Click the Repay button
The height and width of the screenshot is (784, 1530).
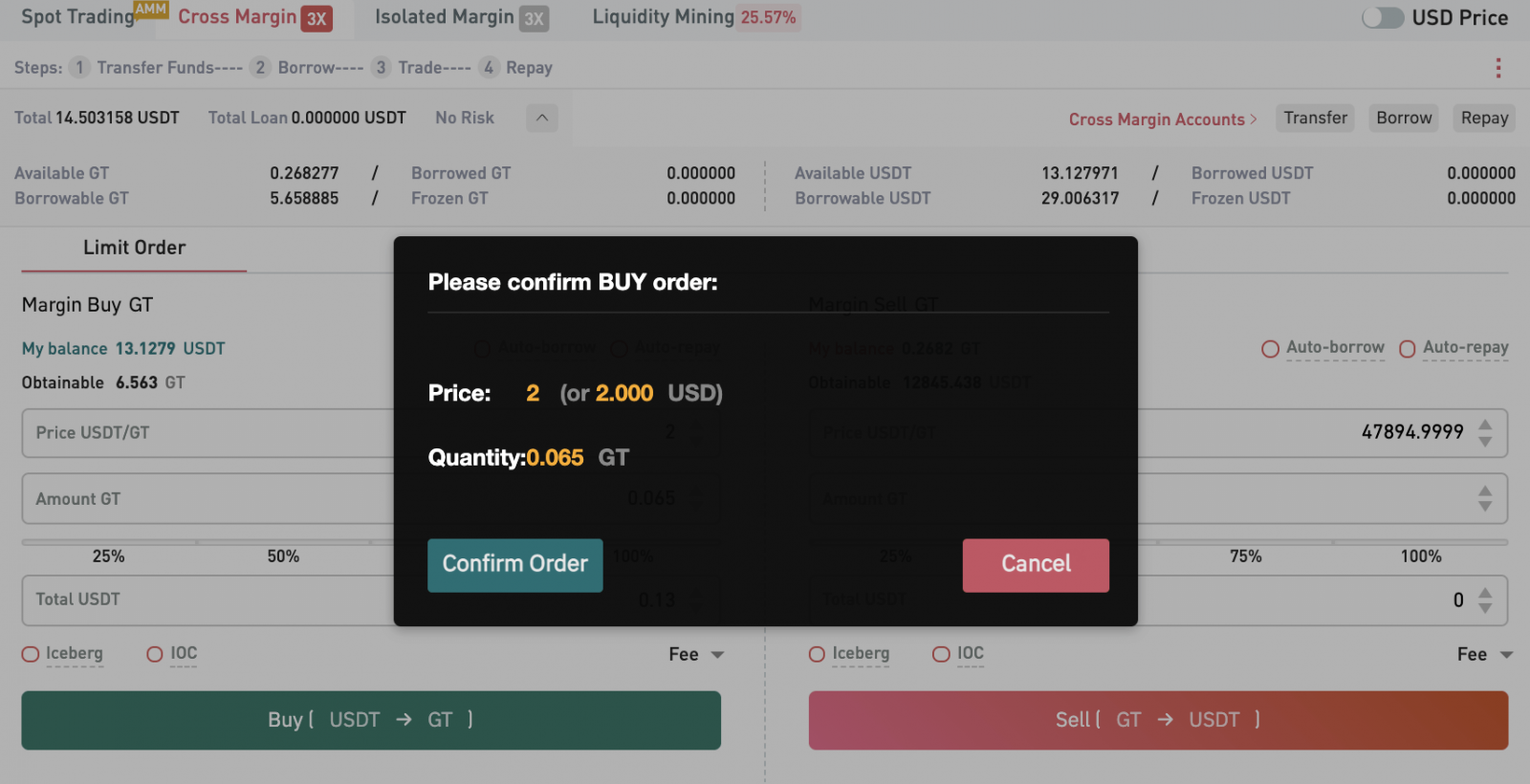tap(1484, 118)
